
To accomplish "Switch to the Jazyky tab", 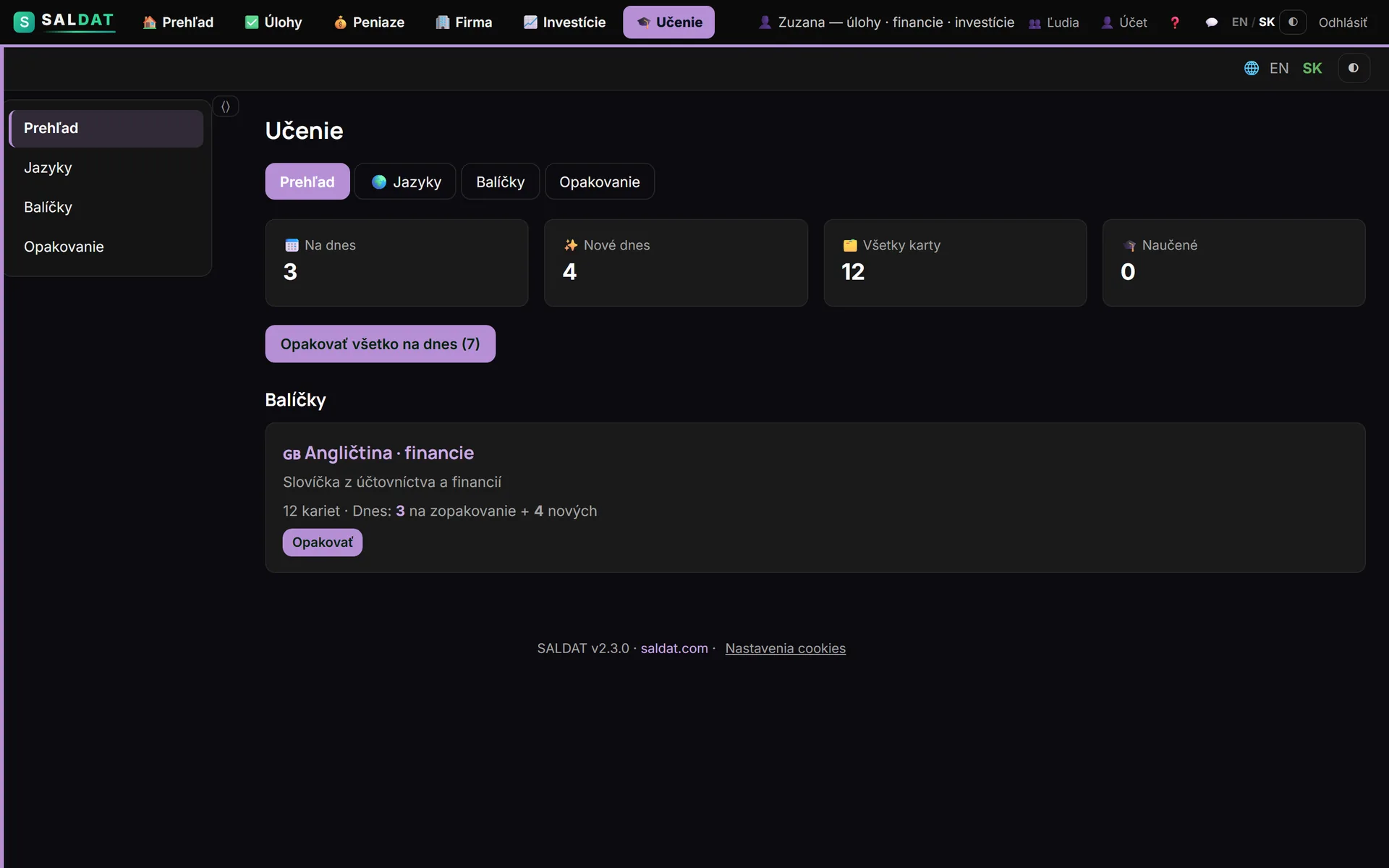I will [405, 182].
